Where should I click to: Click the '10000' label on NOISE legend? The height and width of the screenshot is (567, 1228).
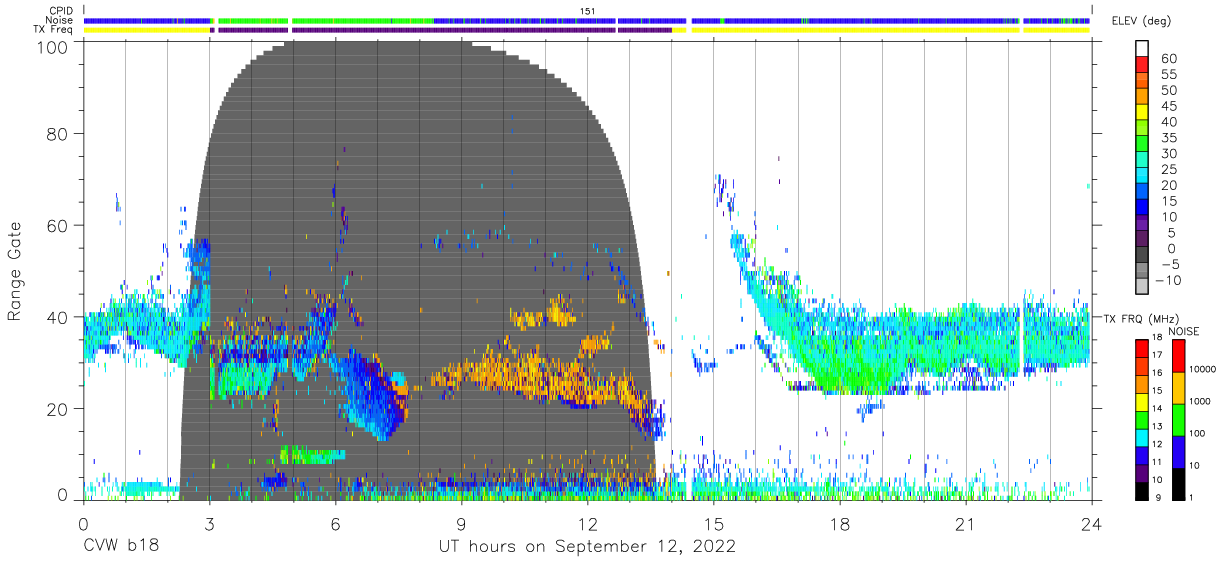(x=1202, y=370)
